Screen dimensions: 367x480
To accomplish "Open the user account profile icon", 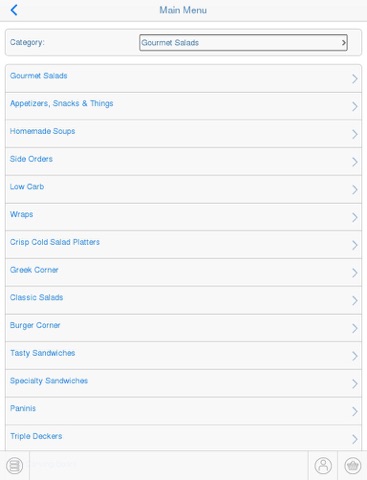I will click(x=323, y=465).
